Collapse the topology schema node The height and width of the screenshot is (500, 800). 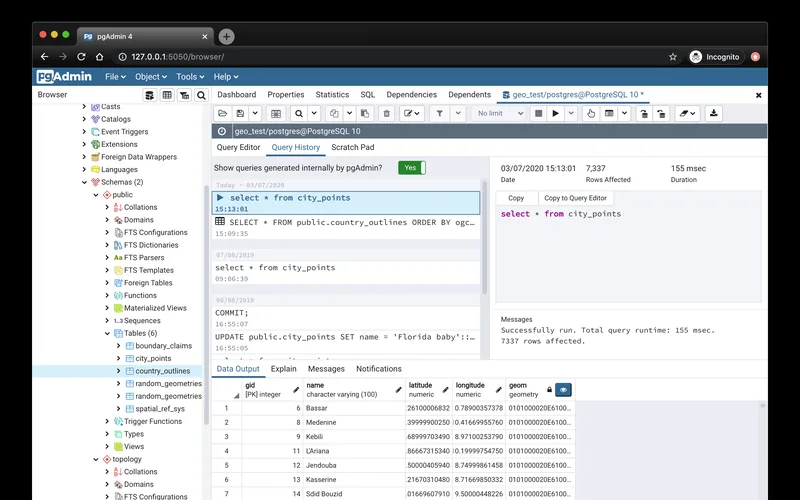96,459
